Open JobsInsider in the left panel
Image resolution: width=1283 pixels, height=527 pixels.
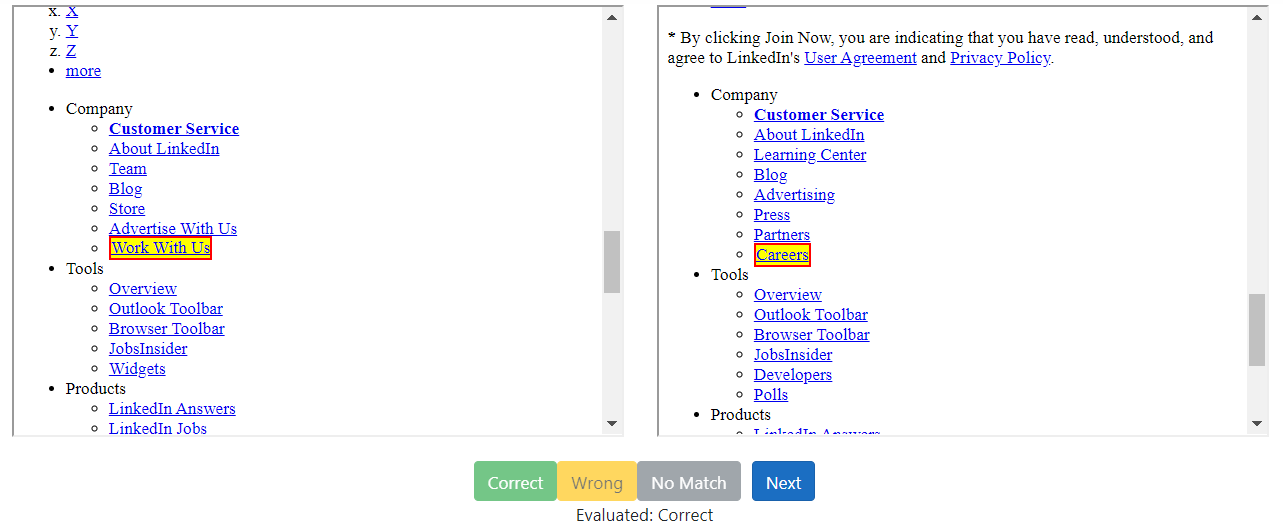pos(148,349)
